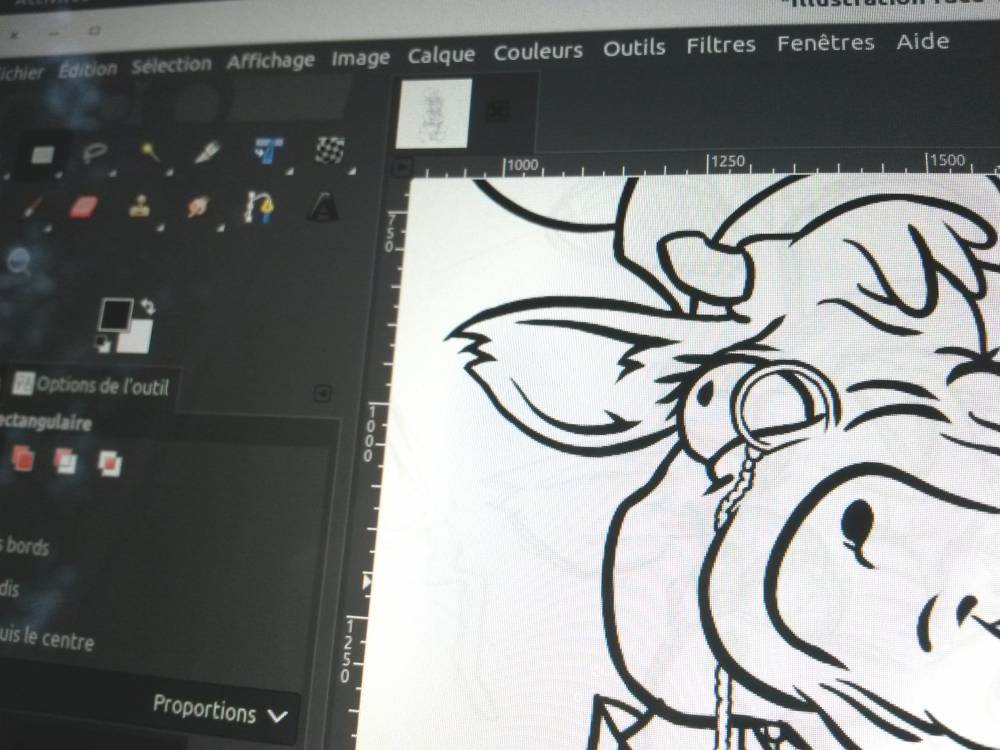
Task: Select the Rectangle Select tool
Action: pyautogui.click(x=43, y=154)
